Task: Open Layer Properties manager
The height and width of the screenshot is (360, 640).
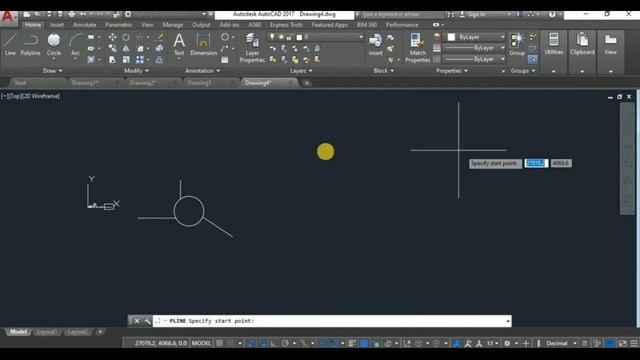Action: point(252,48)
